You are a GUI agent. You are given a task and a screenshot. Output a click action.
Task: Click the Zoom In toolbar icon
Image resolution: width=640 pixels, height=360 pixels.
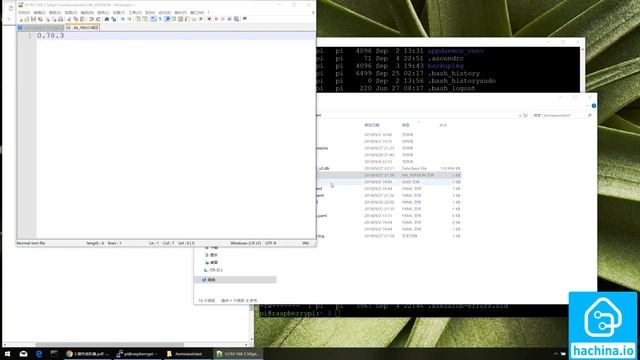click(123, 19)
